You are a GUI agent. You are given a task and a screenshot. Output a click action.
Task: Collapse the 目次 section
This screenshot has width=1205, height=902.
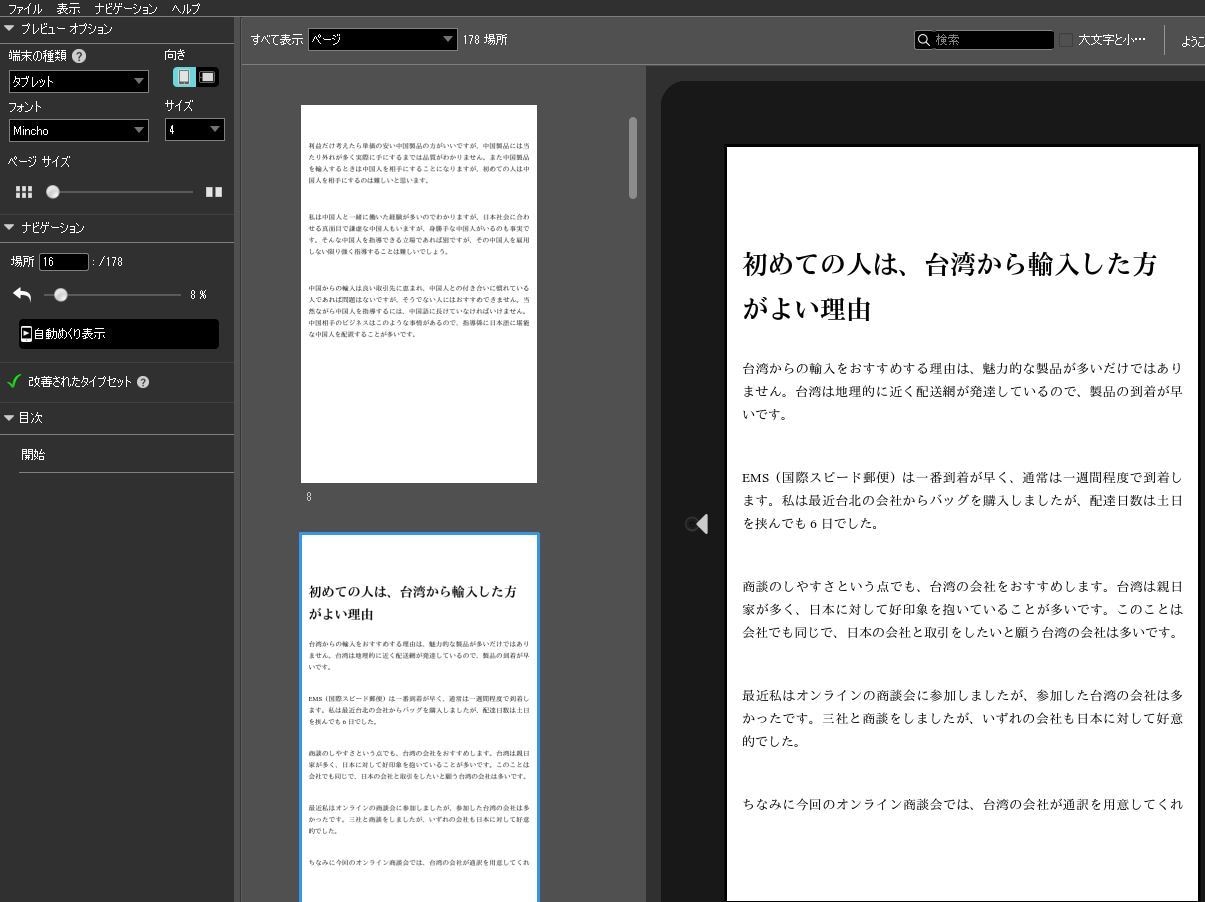pos(9,418)
